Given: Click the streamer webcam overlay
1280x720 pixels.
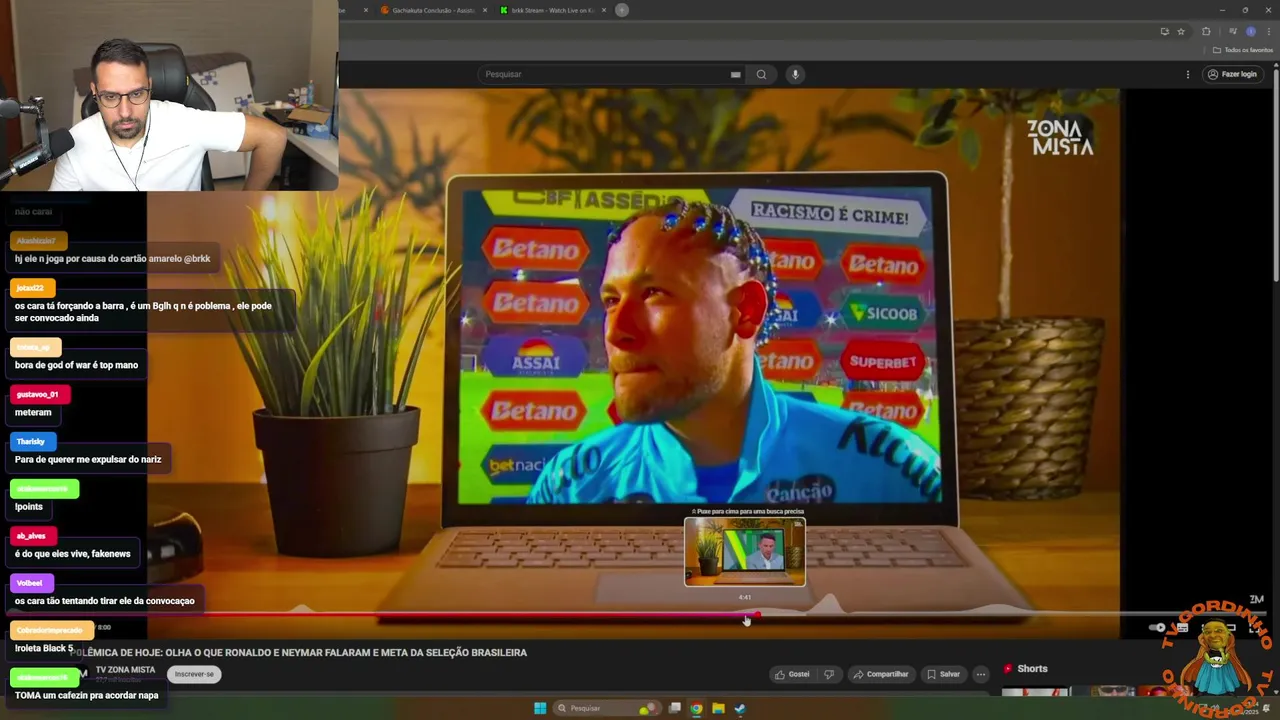Looking at the screenshot, I should pos(169,95).
